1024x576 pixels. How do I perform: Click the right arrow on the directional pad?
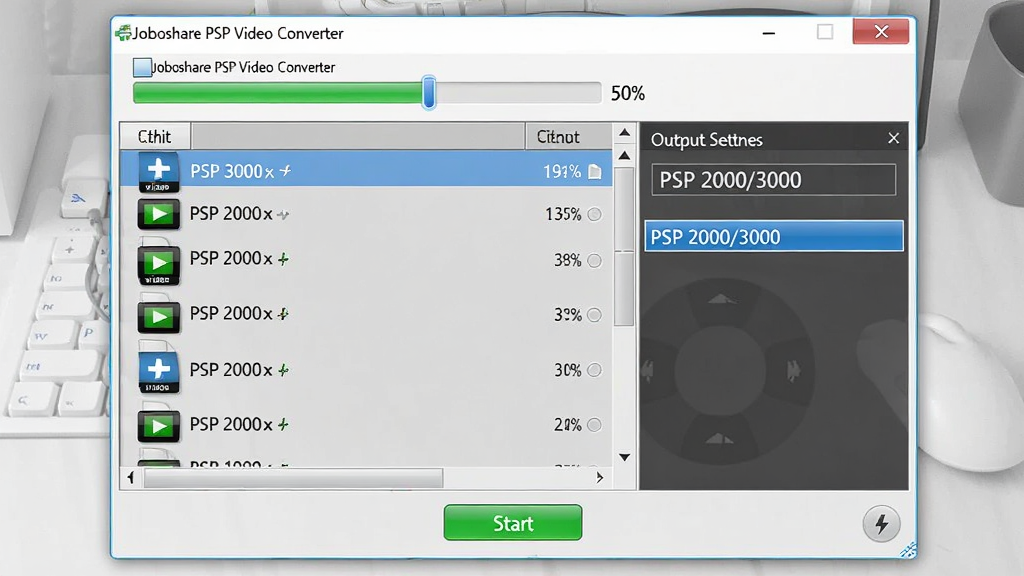click(x=793, y=370)
